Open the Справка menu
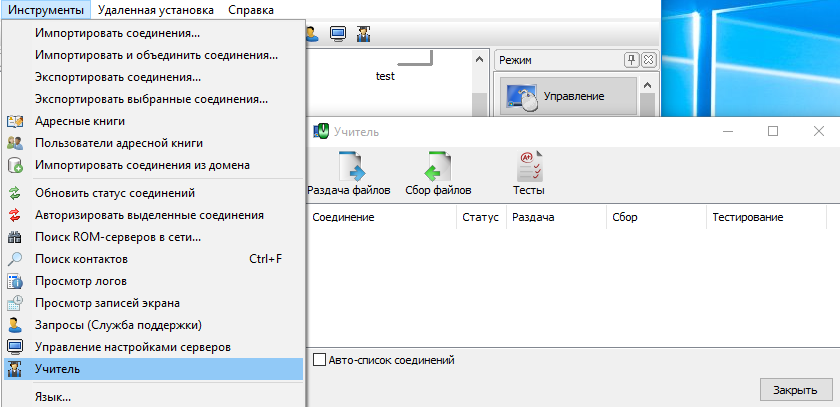The image size is (840, 407). 251,10
